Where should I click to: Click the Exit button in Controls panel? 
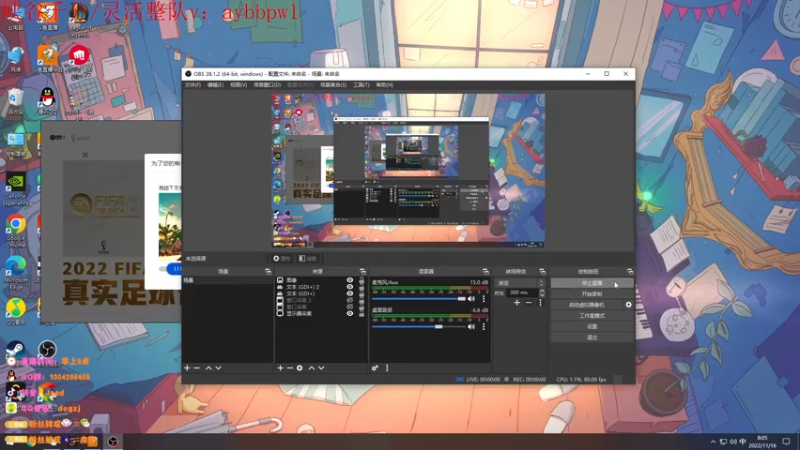(592, 337)
